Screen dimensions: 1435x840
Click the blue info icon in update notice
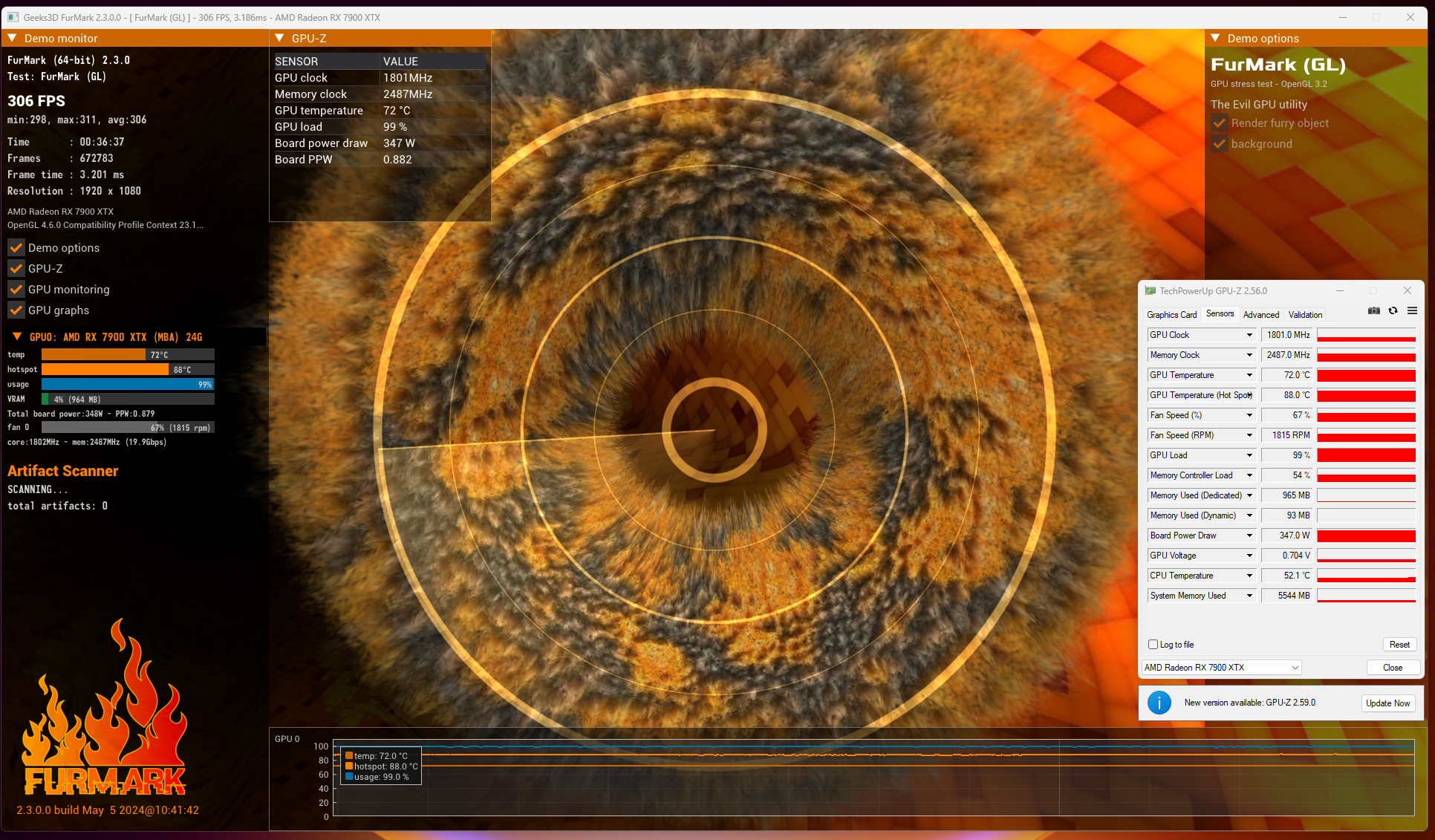coord(1159,703)
